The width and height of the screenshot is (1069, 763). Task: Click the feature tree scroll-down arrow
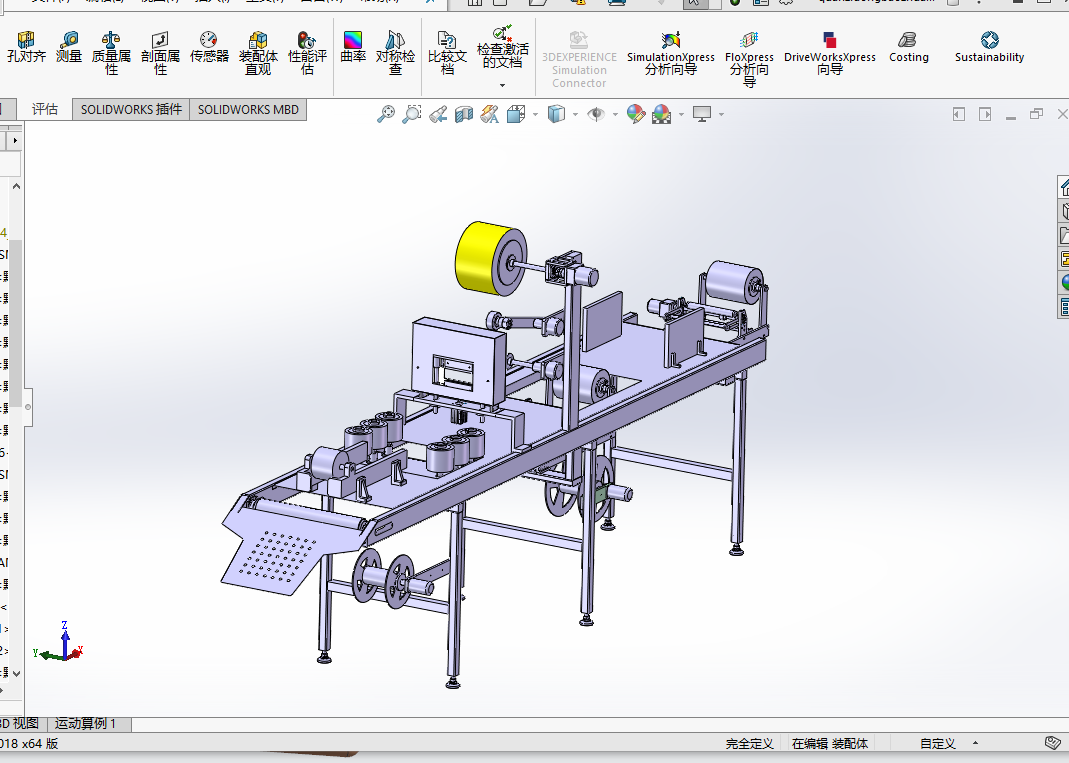(16, 673)
